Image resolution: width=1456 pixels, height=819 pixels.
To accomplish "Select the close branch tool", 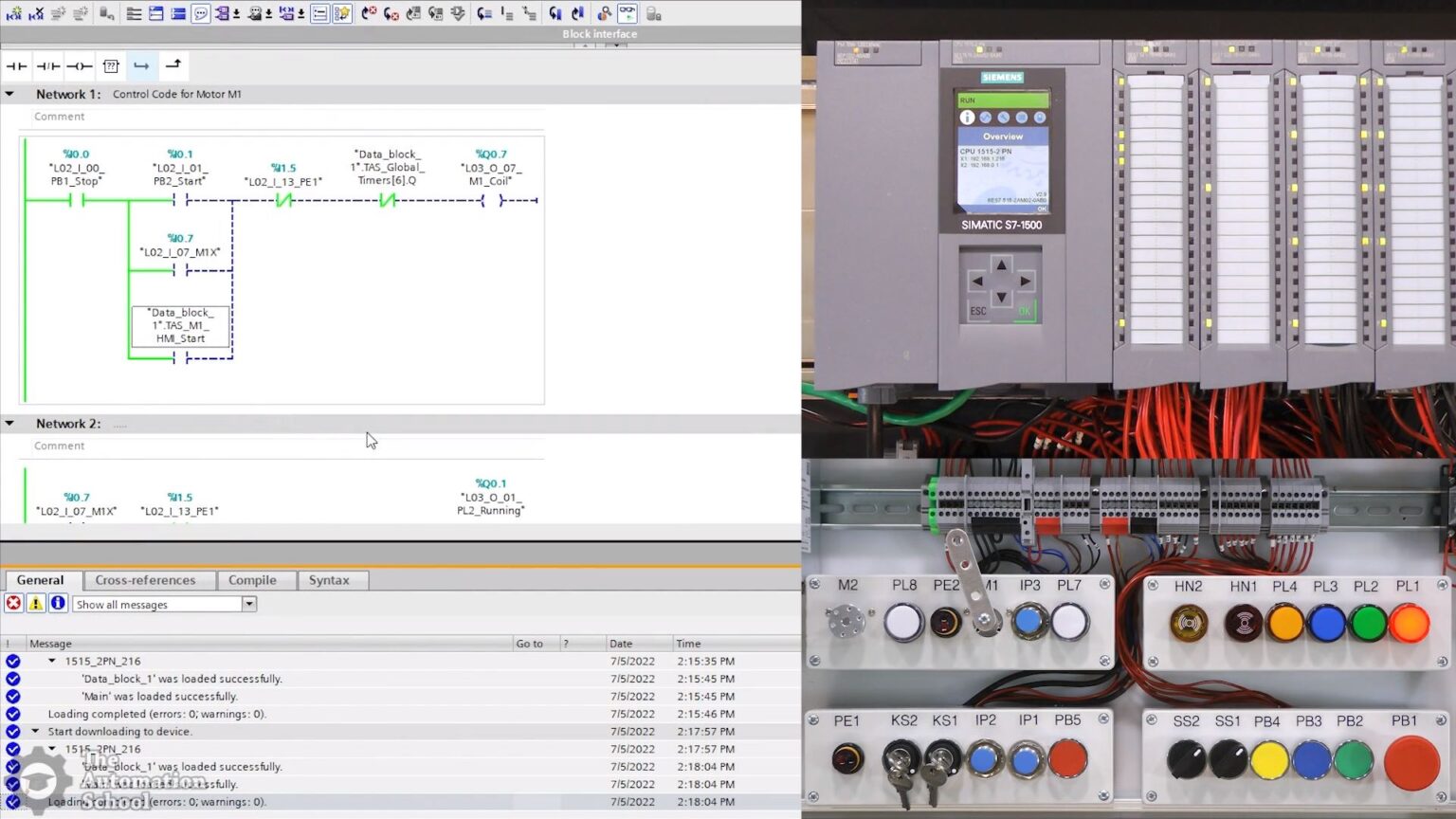I will (173, 65).
